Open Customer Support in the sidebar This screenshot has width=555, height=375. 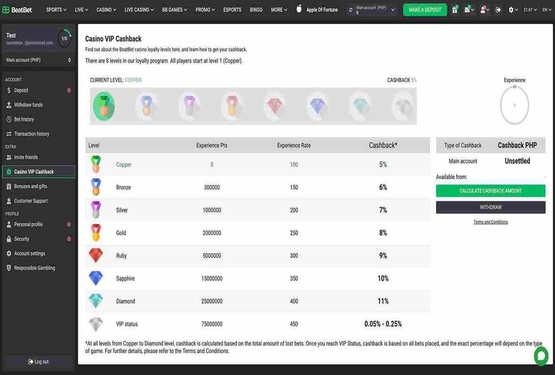pyautogui.click(x=38, y=201)
